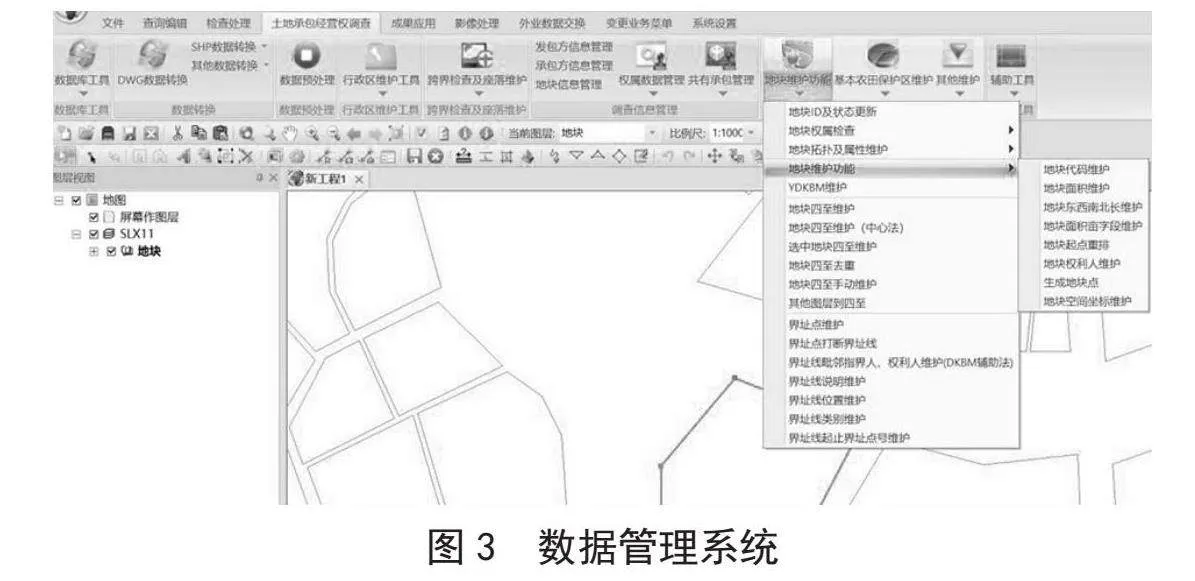
Task: Click 承包方信息管理 button
Action: point(574,66)
